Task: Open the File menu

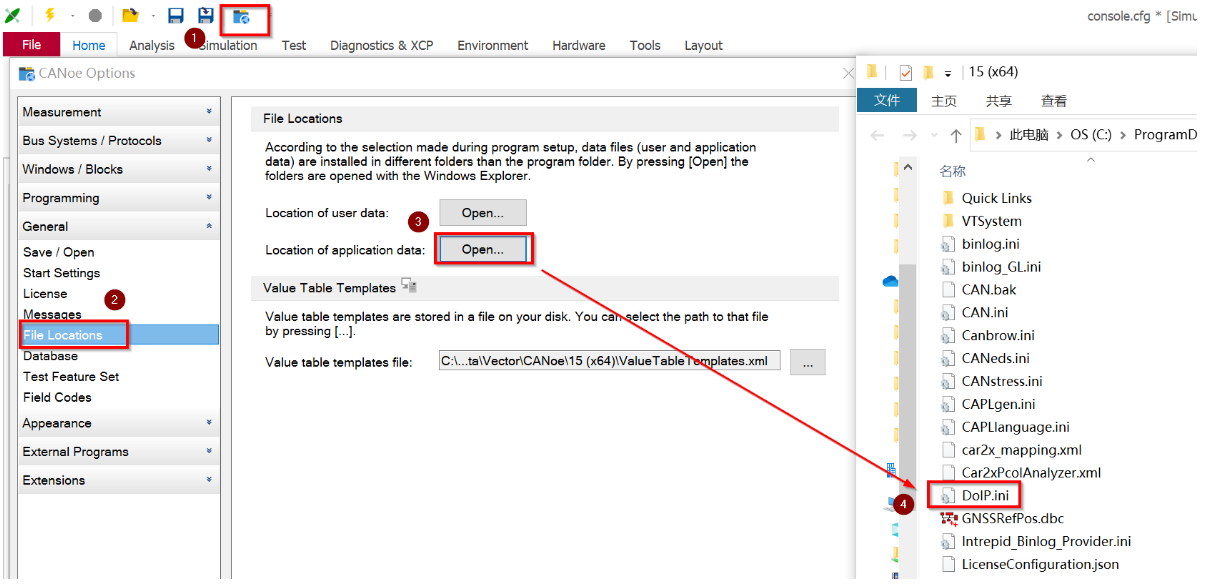Action: click(x=32, y=45)
